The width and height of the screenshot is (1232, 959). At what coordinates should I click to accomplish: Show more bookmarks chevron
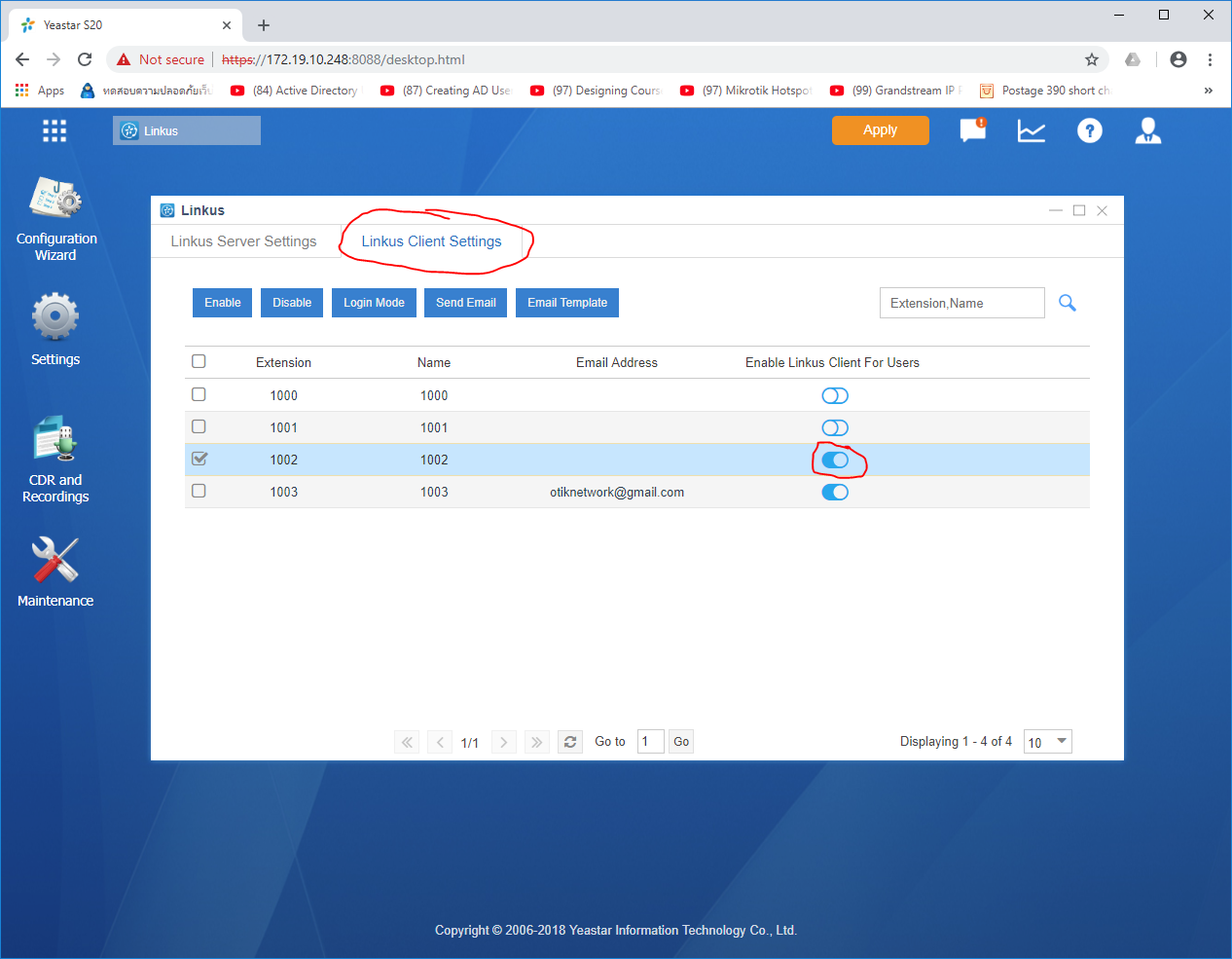click(1209, 91)
